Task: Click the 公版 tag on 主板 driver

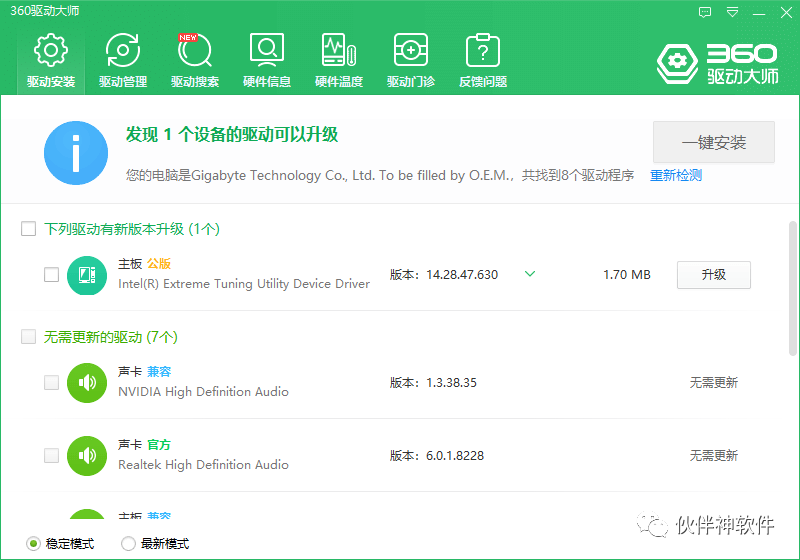Action: click(x=159, y=264)
